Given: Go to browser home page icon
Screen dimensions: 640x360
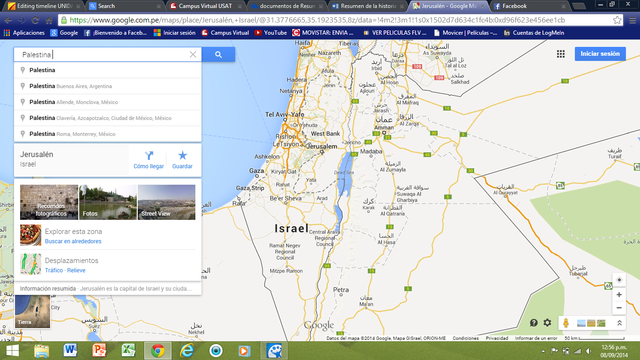Looking at the screenshot, I should 49,20.
